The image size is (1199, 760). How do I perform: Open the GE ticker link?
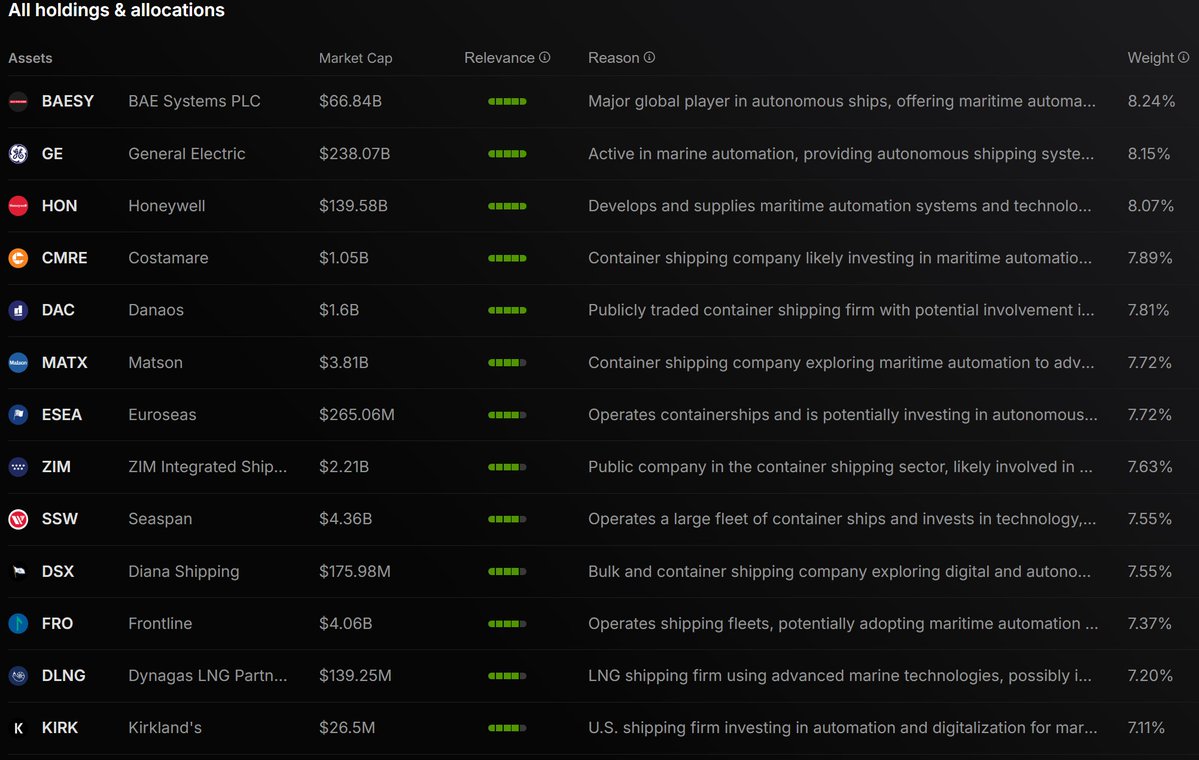click(52, 154)
